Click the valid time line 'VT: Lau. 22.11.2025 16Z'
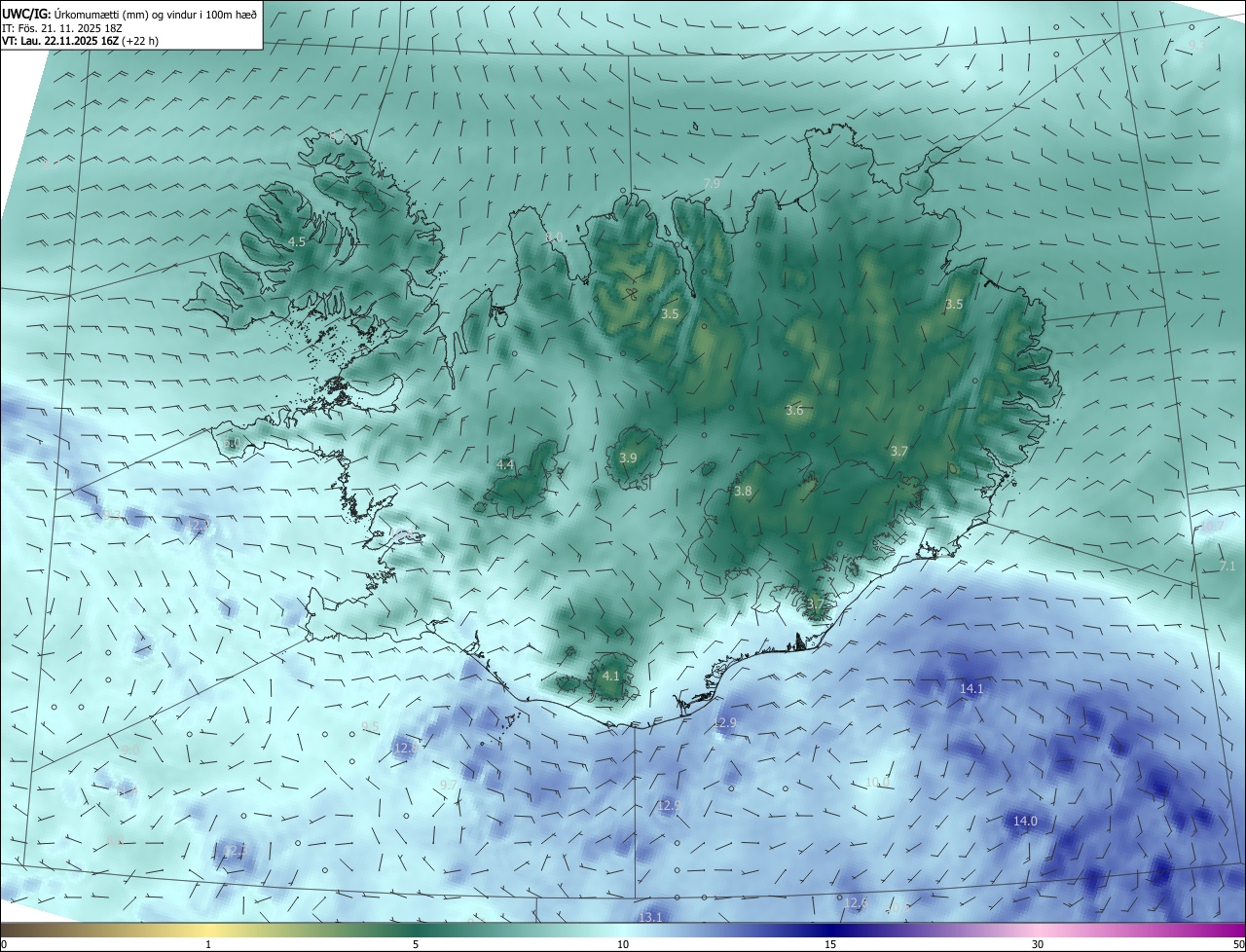The width and height of the screenshot is (1246, 952). 60,41
